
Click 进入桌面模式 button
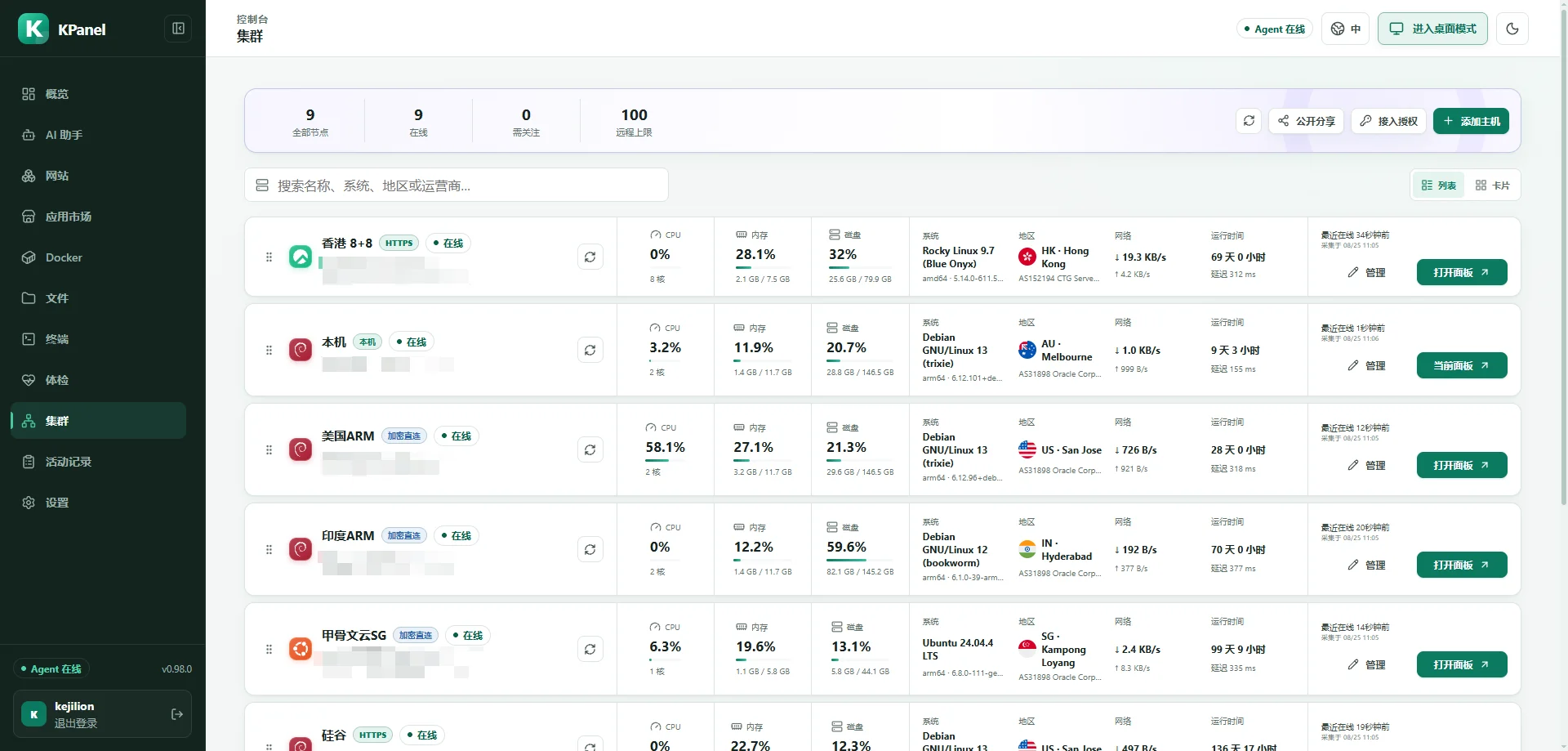(1432, 29)
